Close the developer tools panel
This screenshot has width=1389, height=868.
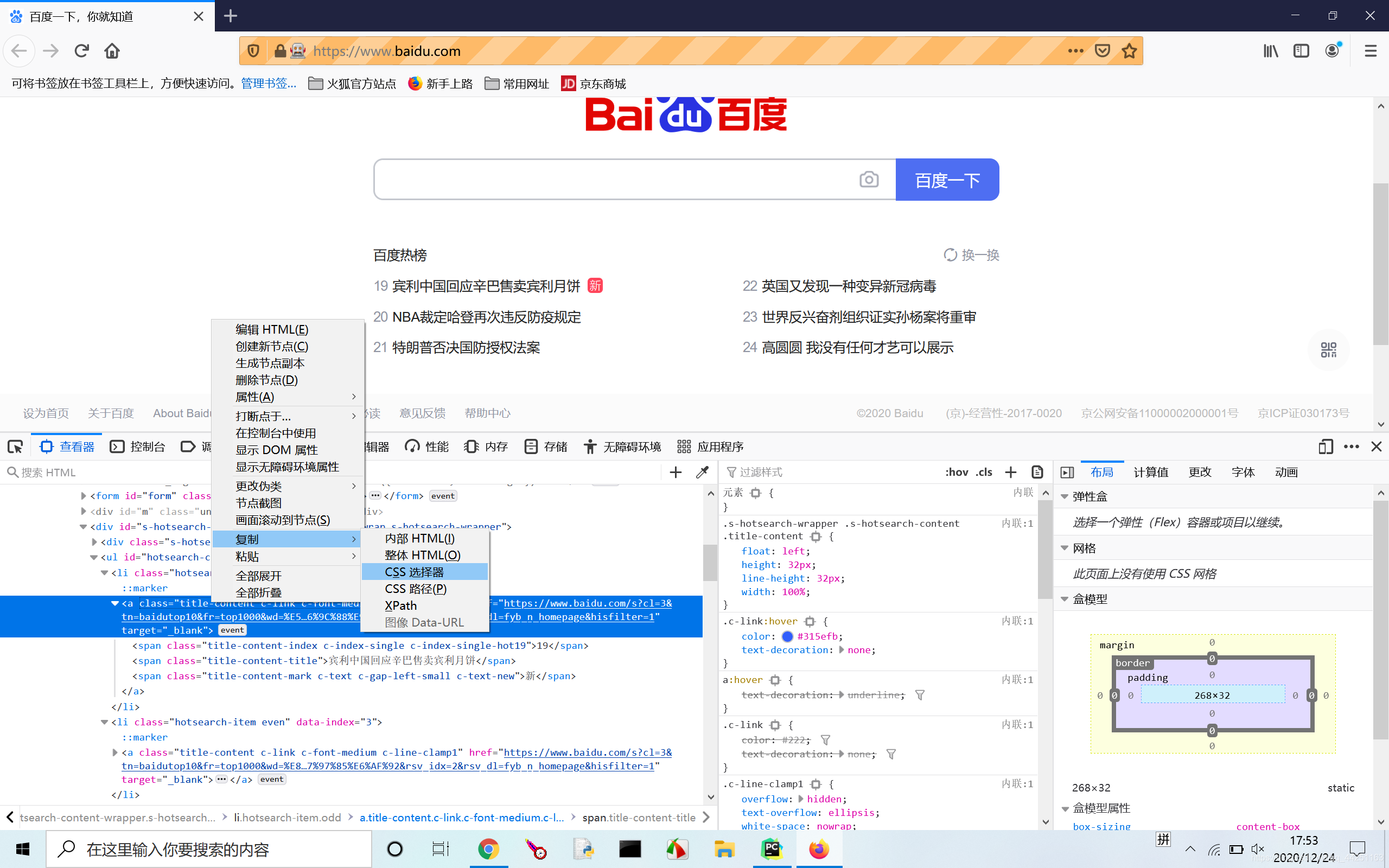pos(1377,446)
